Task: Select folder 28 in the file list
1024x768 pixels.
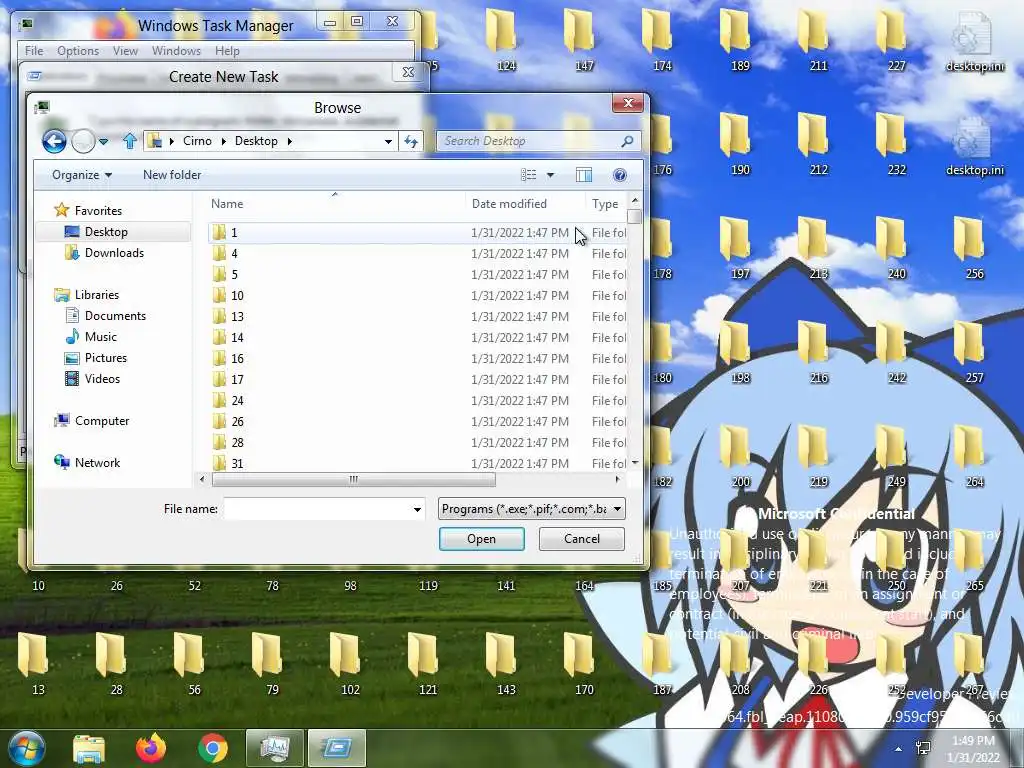Action: tap(418, 442)
